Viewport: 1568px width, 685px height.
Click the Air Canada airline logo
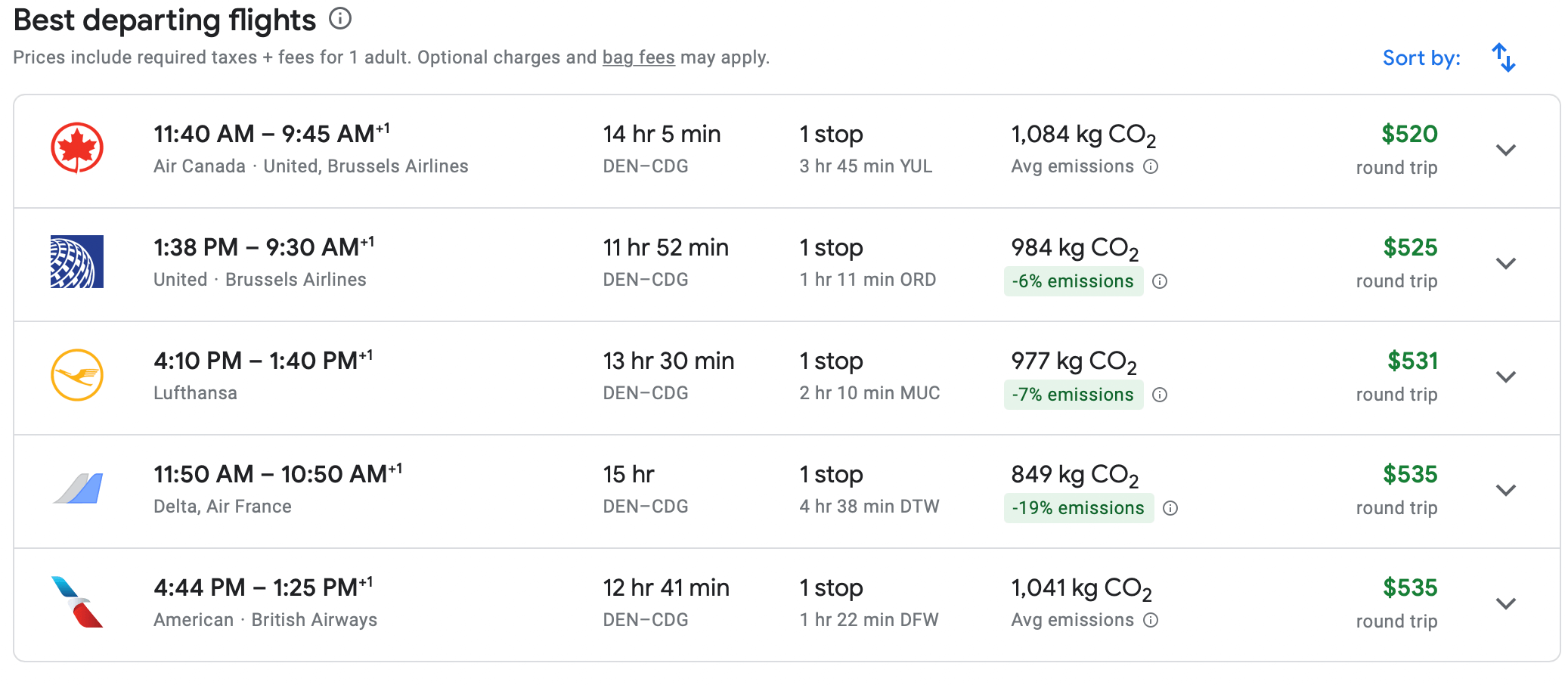[x=77, y=148]
